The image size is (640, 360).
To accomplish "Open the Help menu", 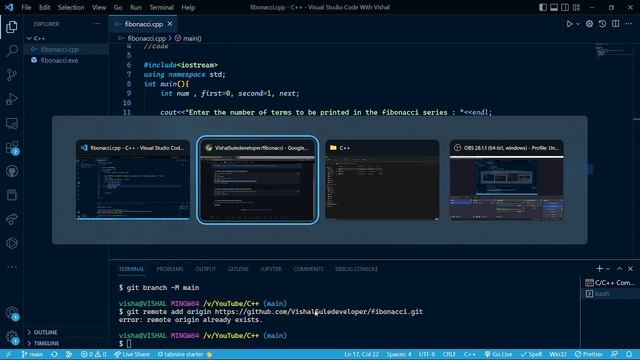I will coord(188,7).
